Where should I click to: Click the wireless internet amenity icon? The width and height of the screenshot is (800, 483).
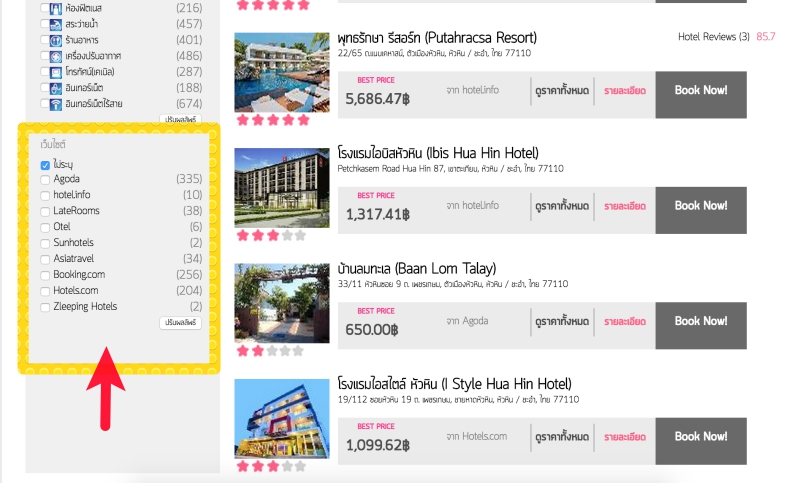coord(56,104)
